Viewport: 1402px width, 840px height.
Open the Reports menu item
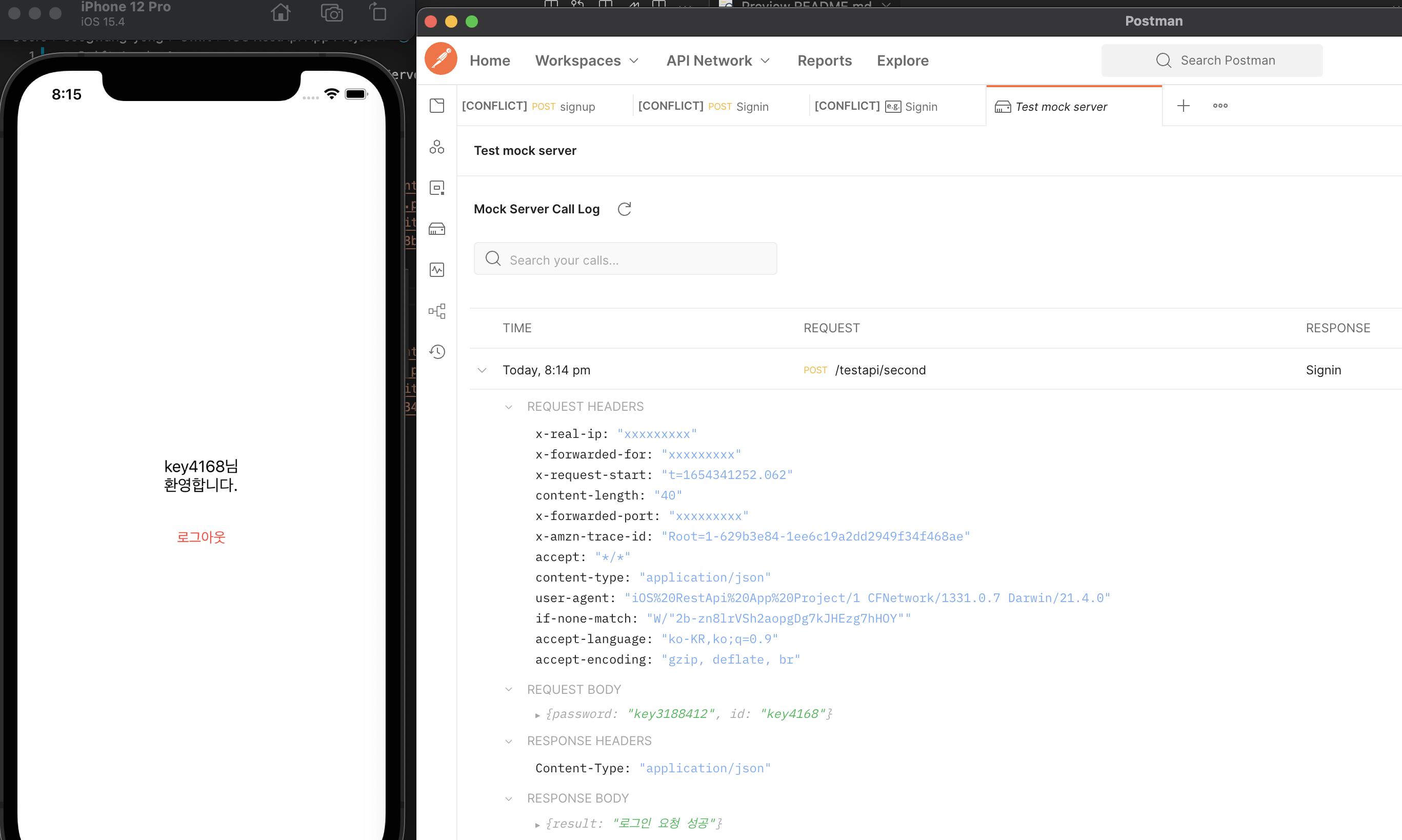click(824, 61)
